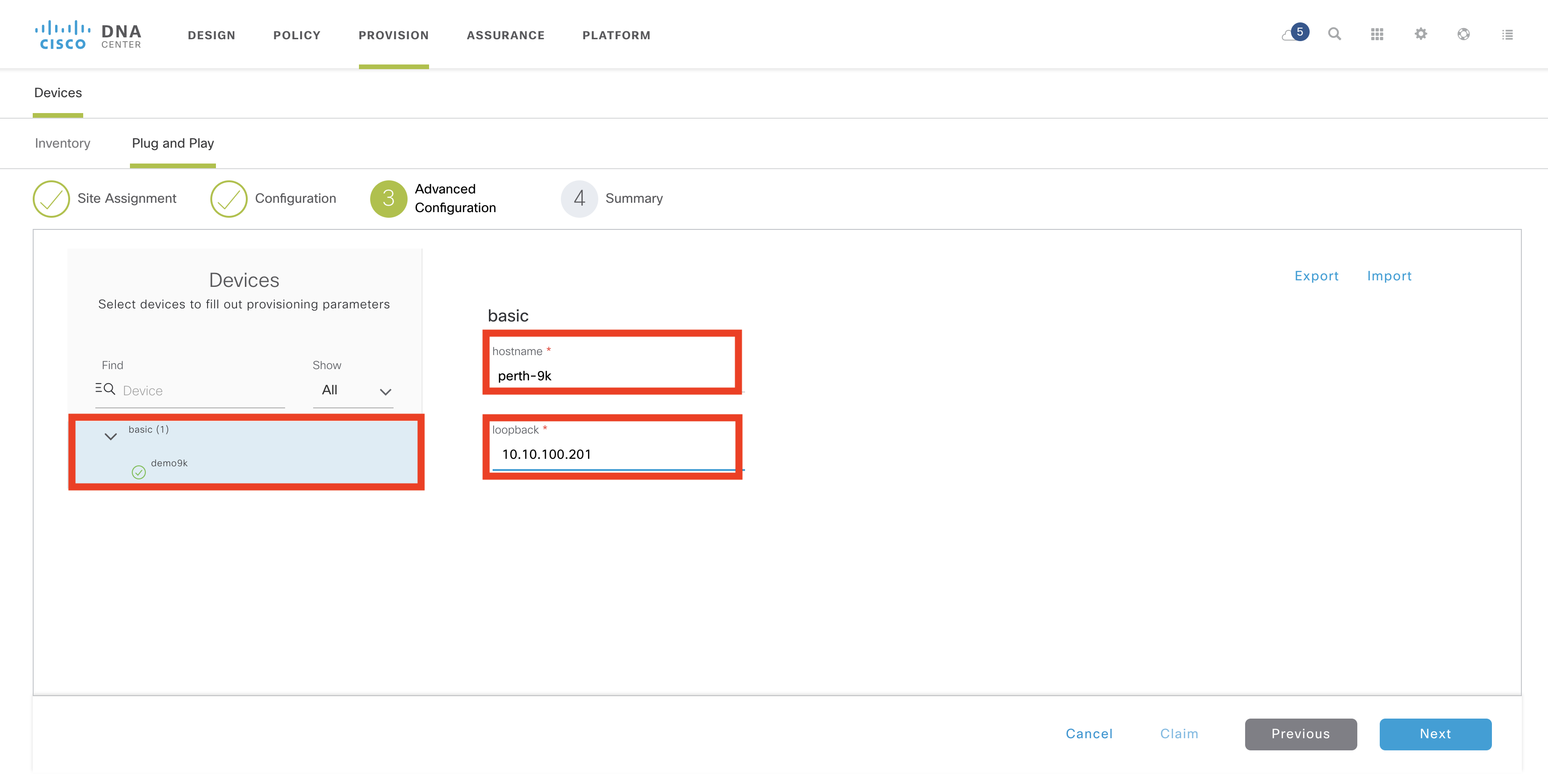1548x784 pixels.
Task: Click the Export link
Action: [1316, 276]
